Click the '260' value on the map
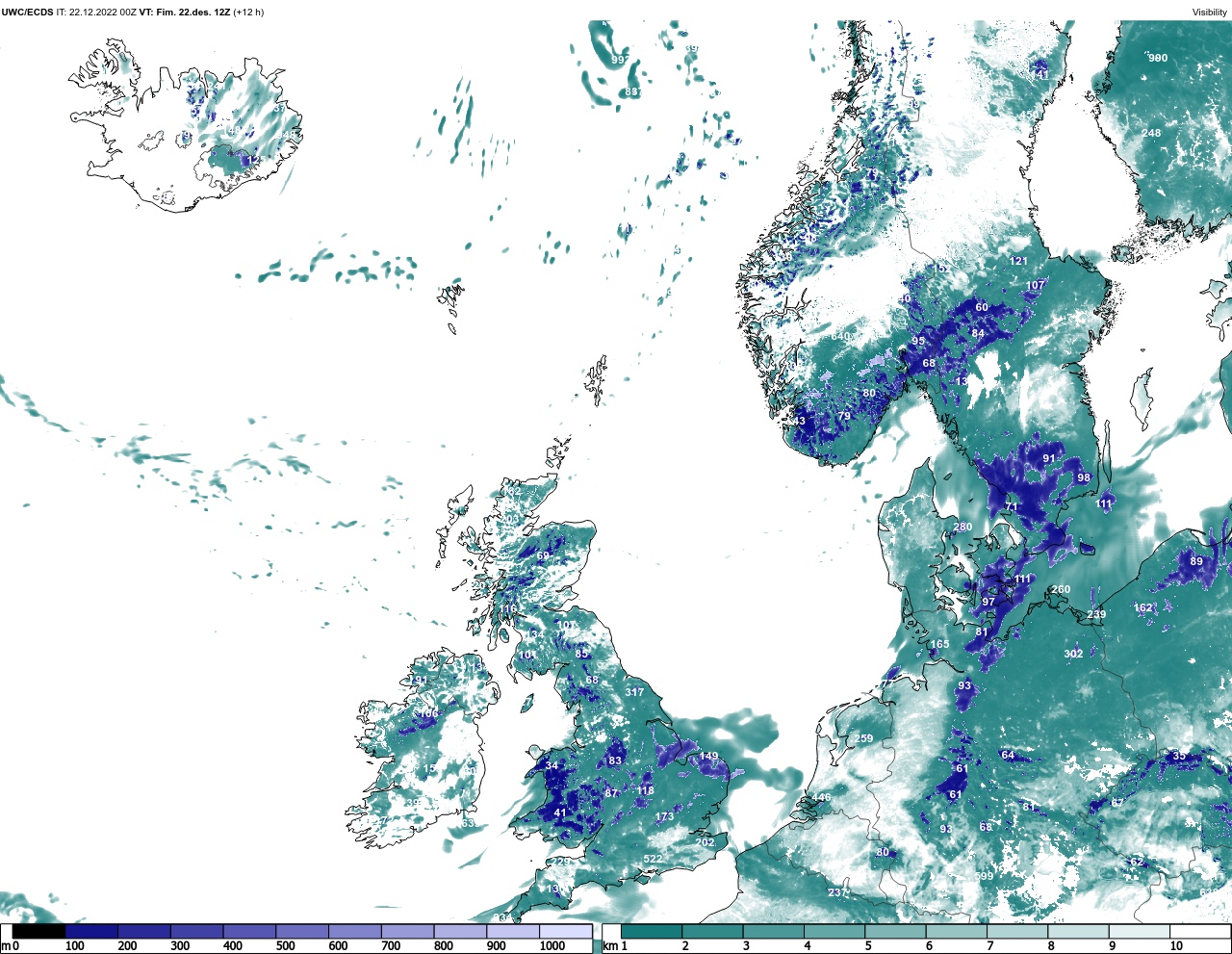 tap(1061, 589)
